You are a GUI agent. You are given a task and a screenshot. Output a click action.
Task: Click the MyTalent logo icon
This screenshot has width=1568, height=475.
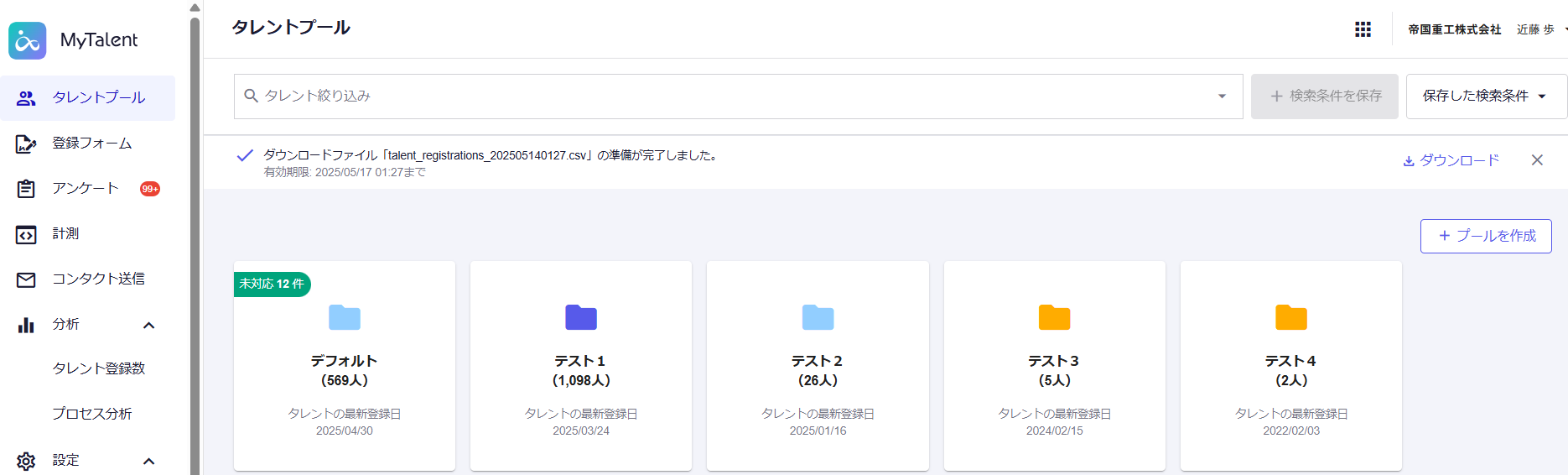pyautogui.click(x=28, y=40)
